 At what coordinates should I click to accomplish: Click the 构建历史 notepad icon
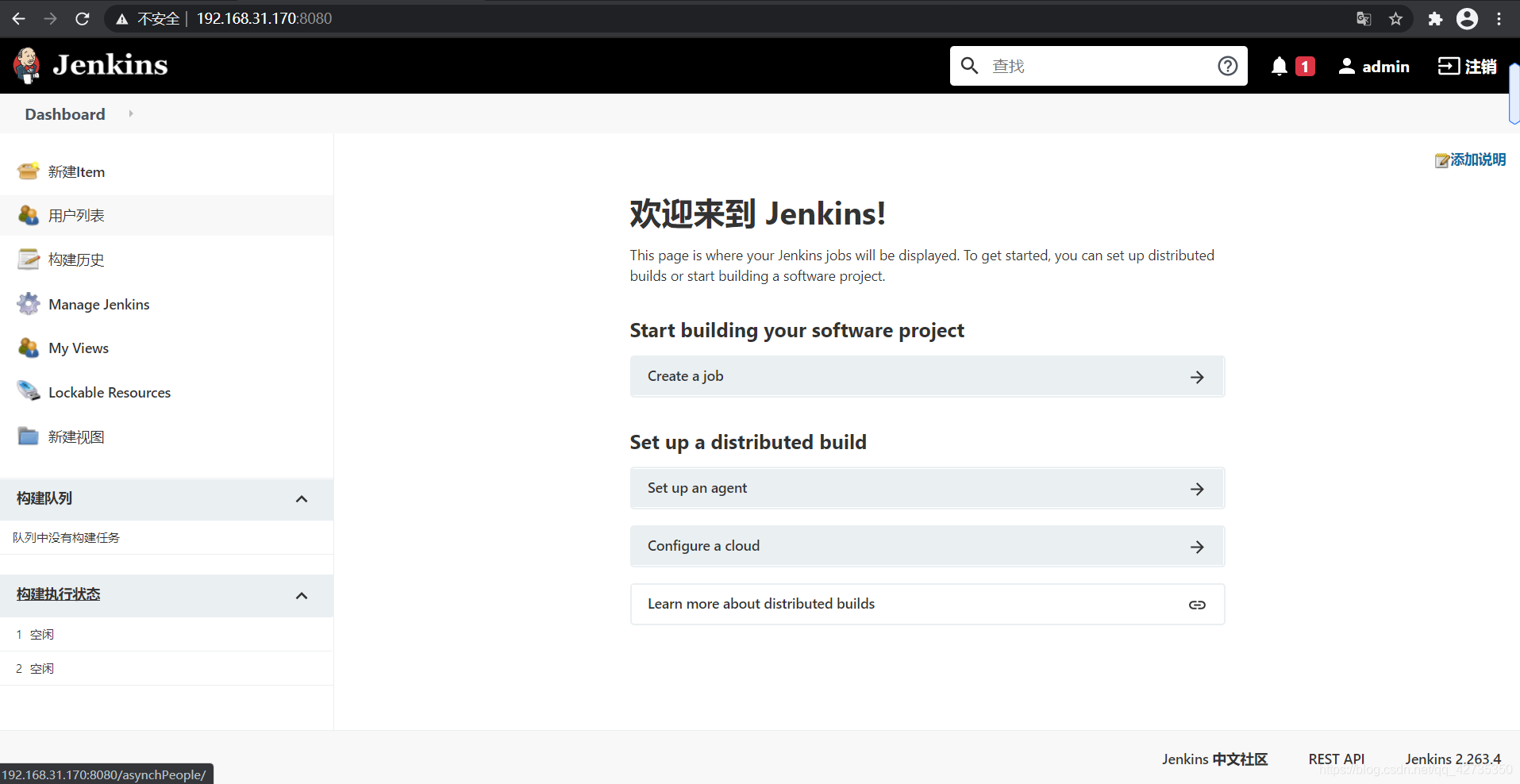point(29,259)
